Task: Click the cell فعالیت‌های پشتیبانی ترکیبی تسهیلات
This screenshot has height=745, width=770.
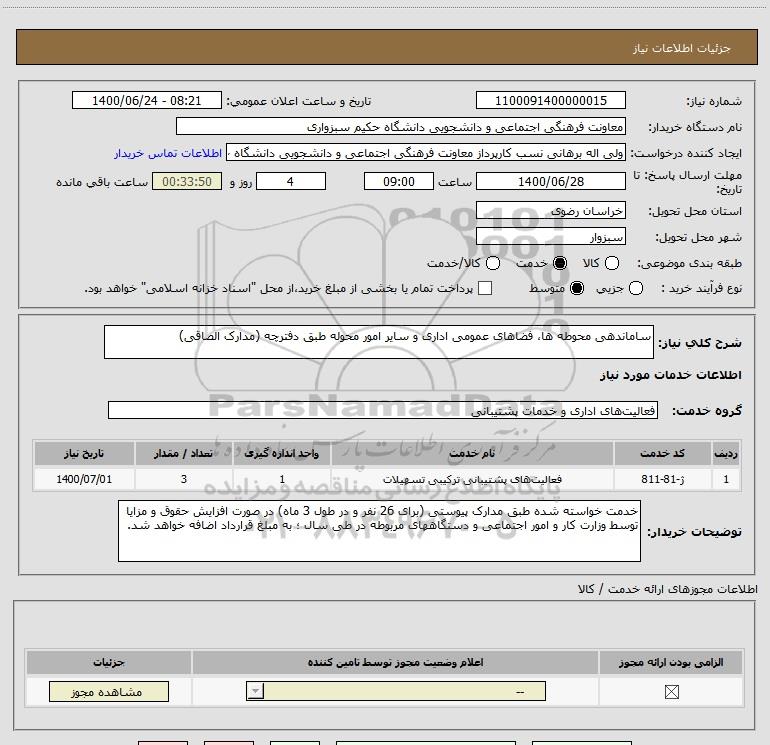Action: pyautogui.click(x=472, y=479)
